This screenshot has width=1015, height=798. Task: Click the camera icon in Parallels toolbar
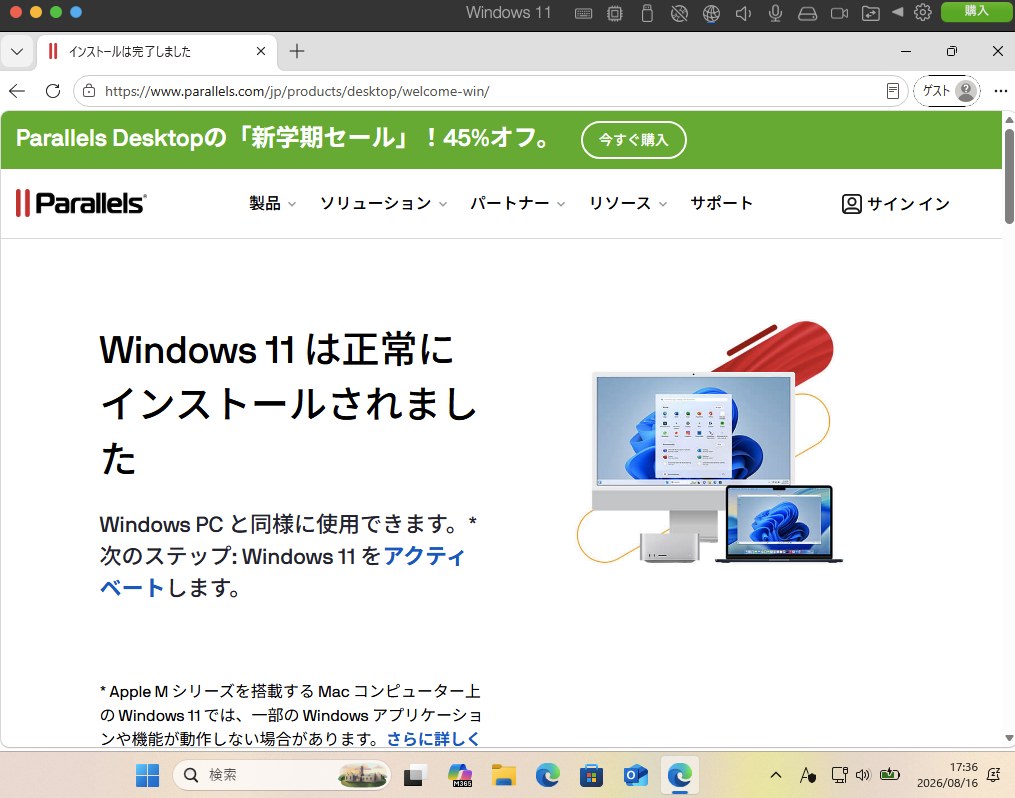point(840,13)
